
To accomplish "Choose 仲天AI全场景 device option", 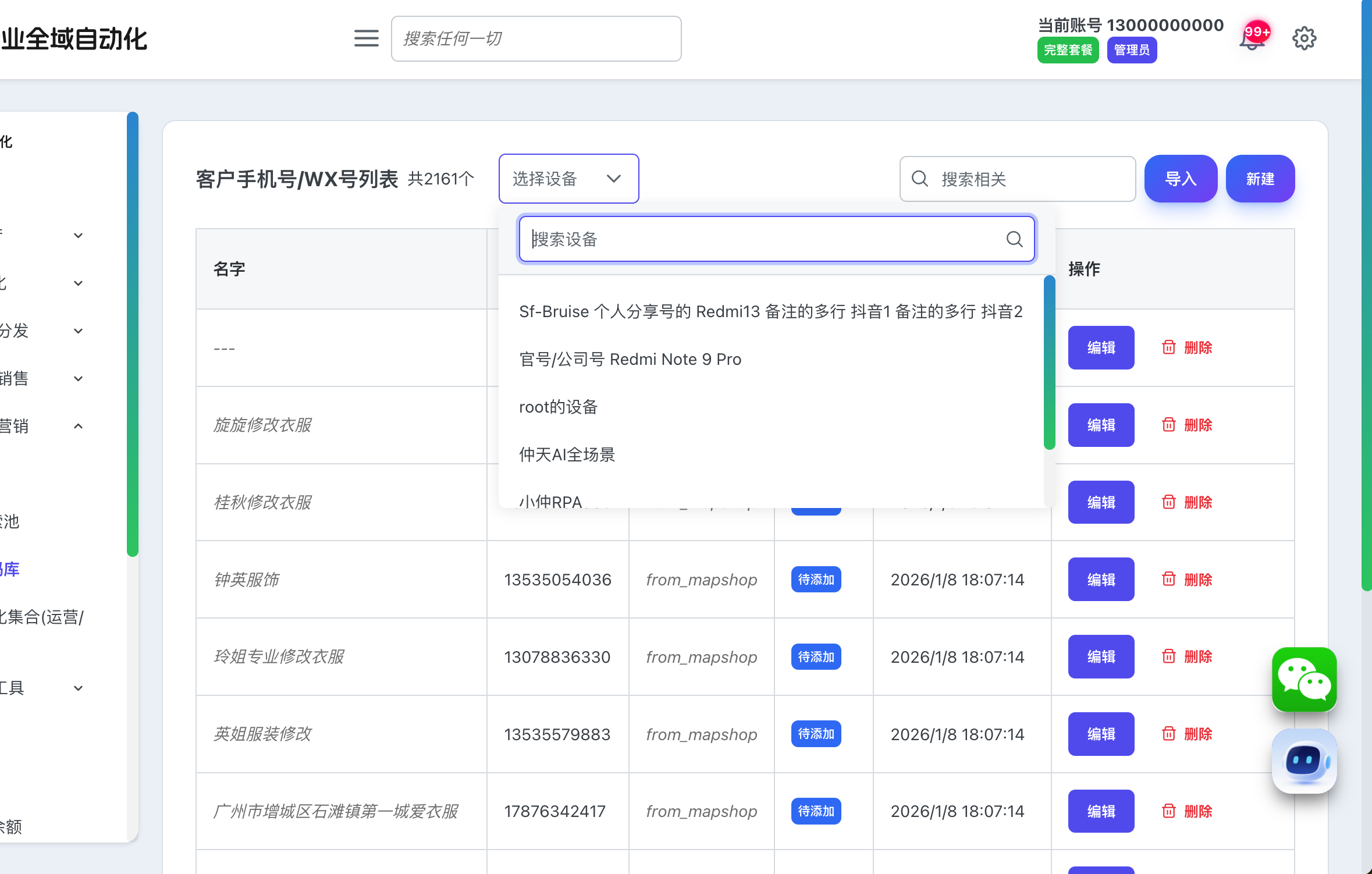I will [x=567, y=455].
